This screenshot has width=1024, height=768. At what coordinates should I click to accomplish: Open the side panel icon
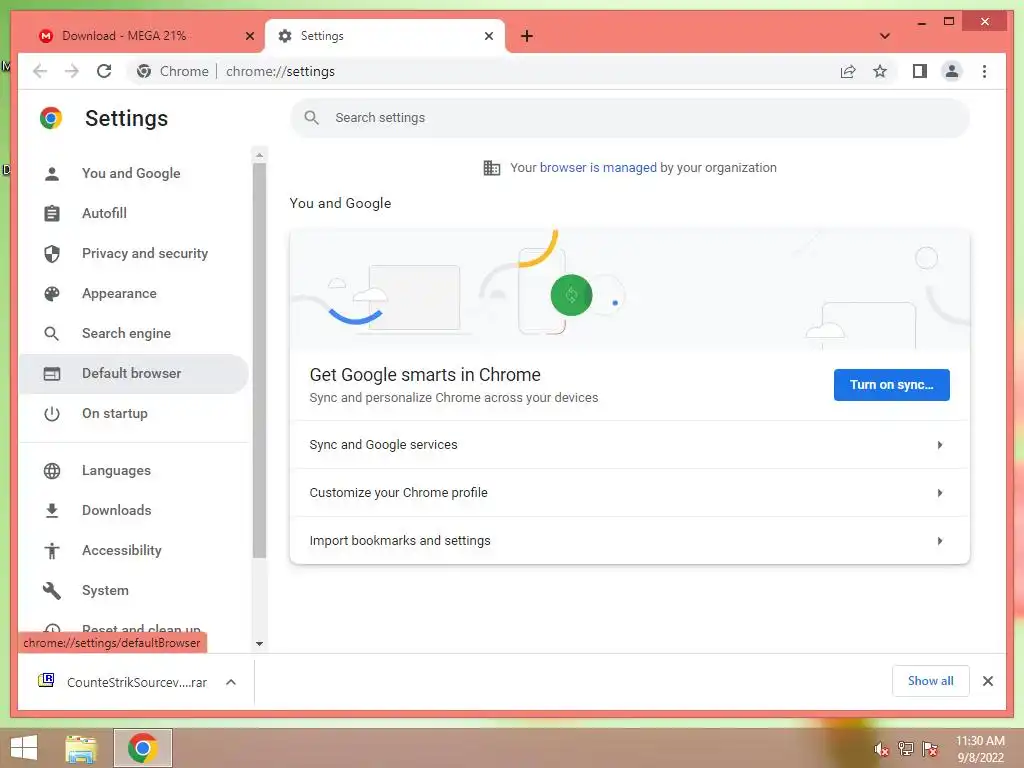pyautogui.click(x=920, y=71)
